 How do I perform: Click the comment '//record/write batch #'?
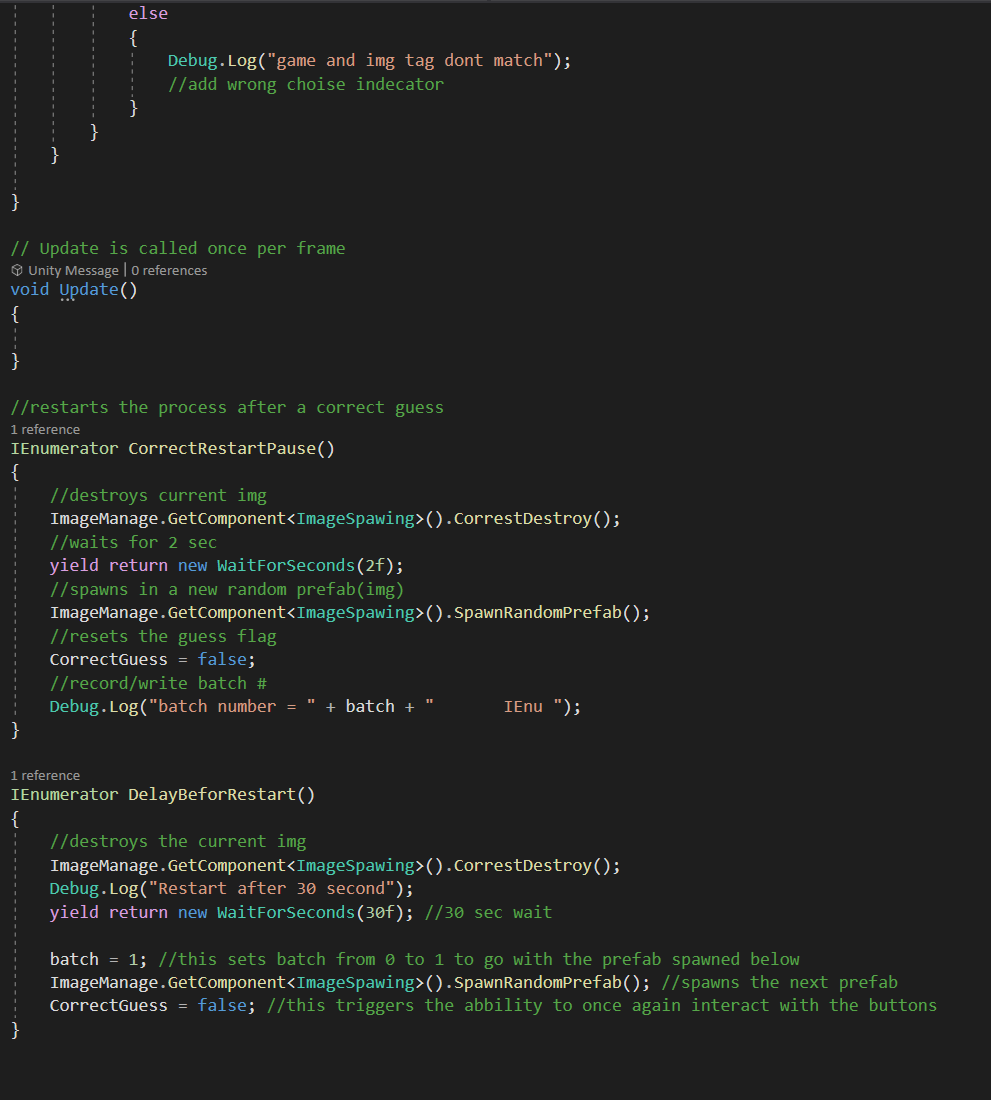click(x=159, y=683)
